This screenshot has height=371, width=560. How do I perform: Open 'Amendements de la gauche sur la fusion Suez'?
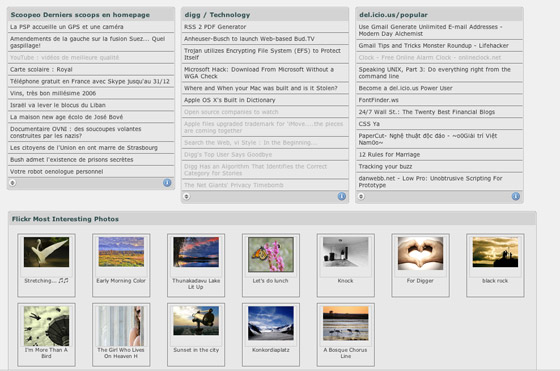[88, 42]
